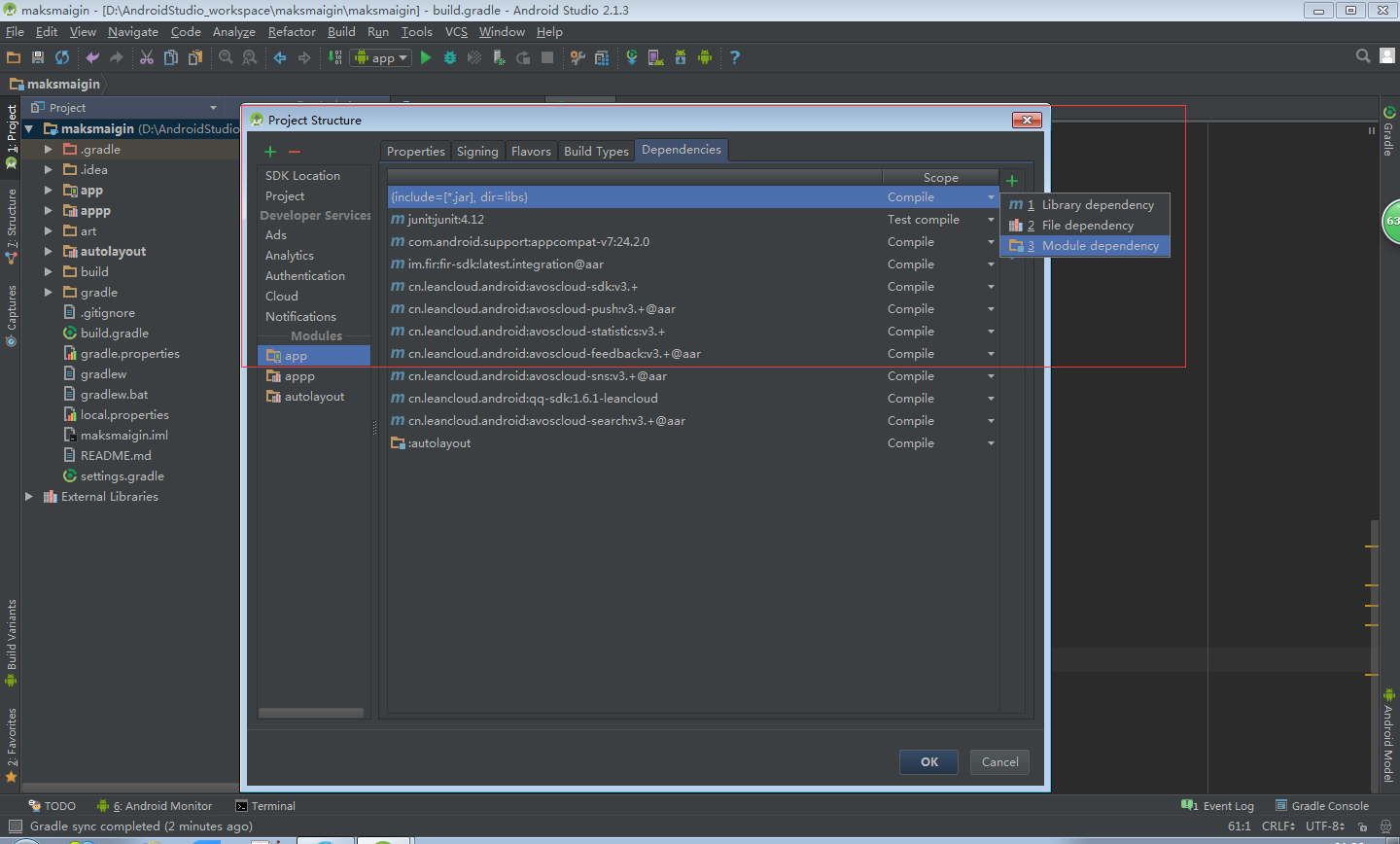1400x844 pixels.
Task: Click the Attach debugger to process icon
Action: [499, 57]
